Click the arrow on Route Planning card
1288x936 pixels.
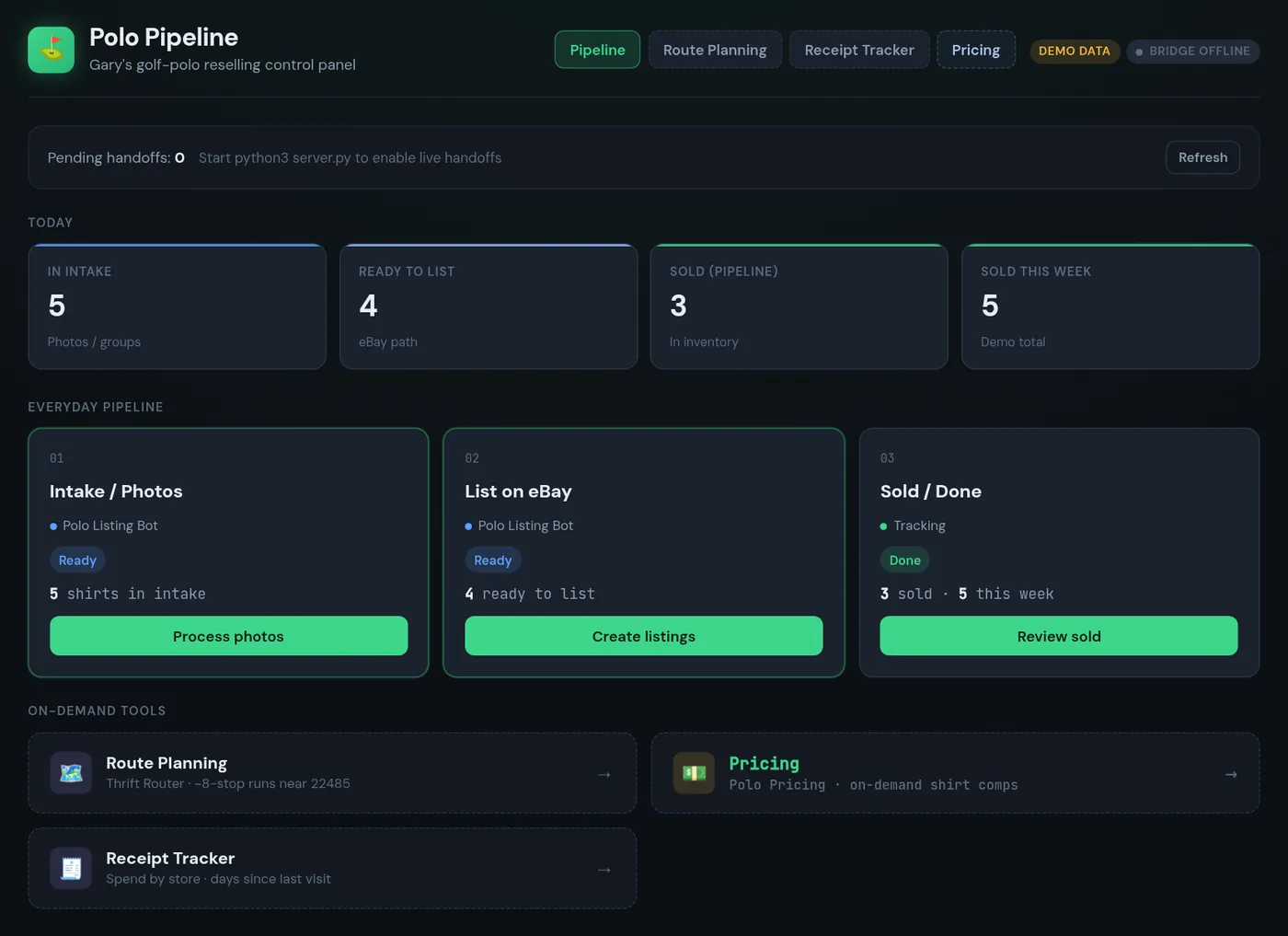(604, 774)
